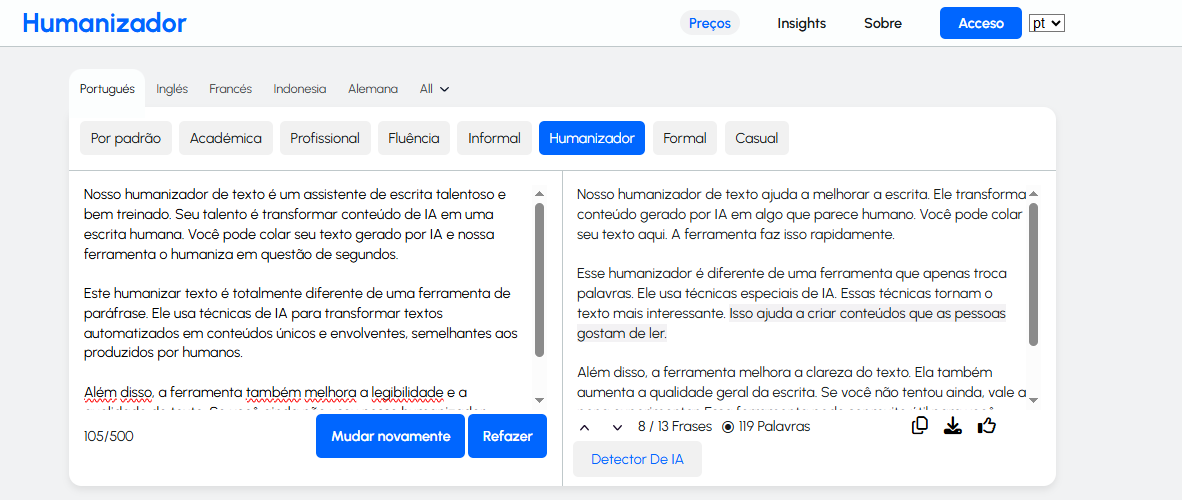Screen dimensions: 1182x500
Task: Go to previous sentence with up chevron
Action: [586, 427]
